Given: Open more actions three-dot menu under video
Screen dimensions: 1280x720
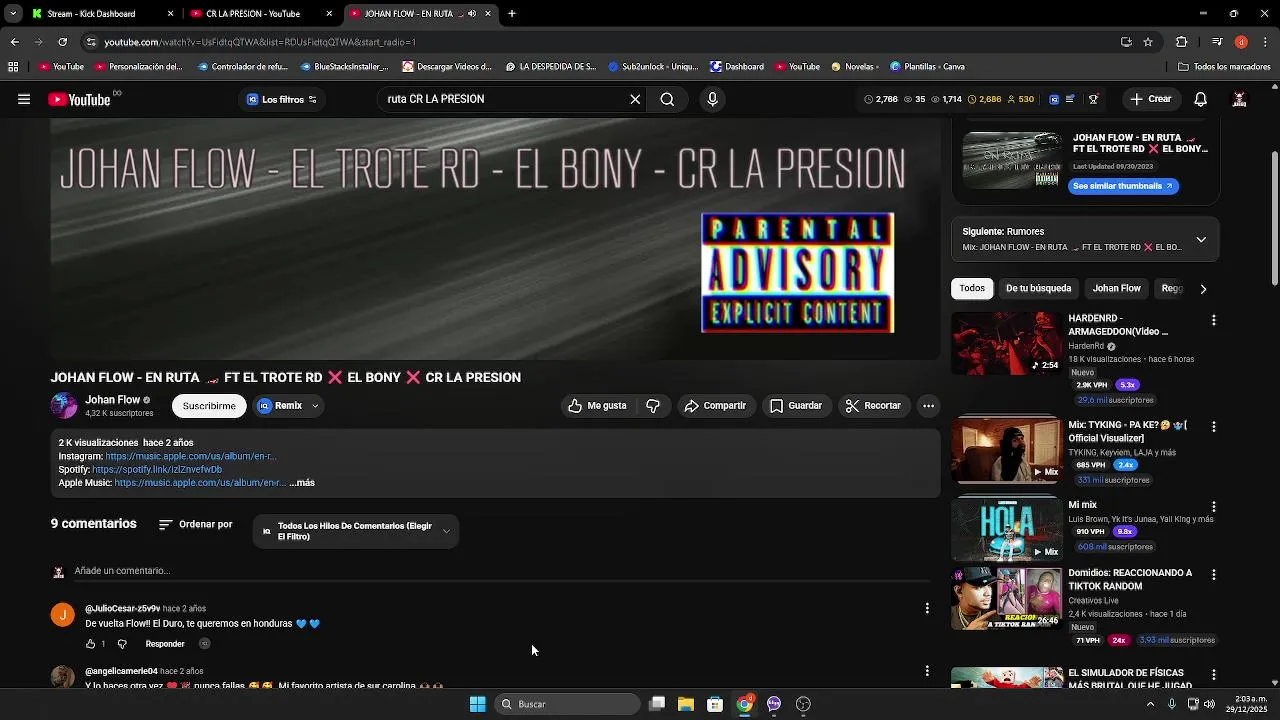Looking at the screenshot, I should point(928,406).
